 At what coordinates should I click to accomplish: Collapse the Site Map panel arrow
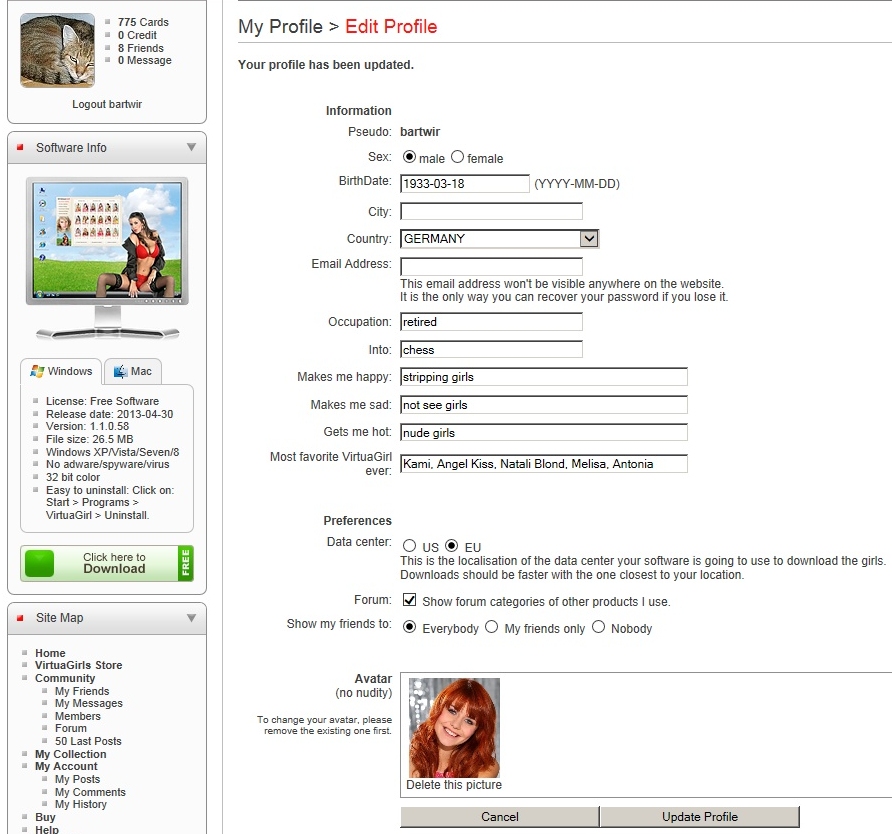(192, 618)
